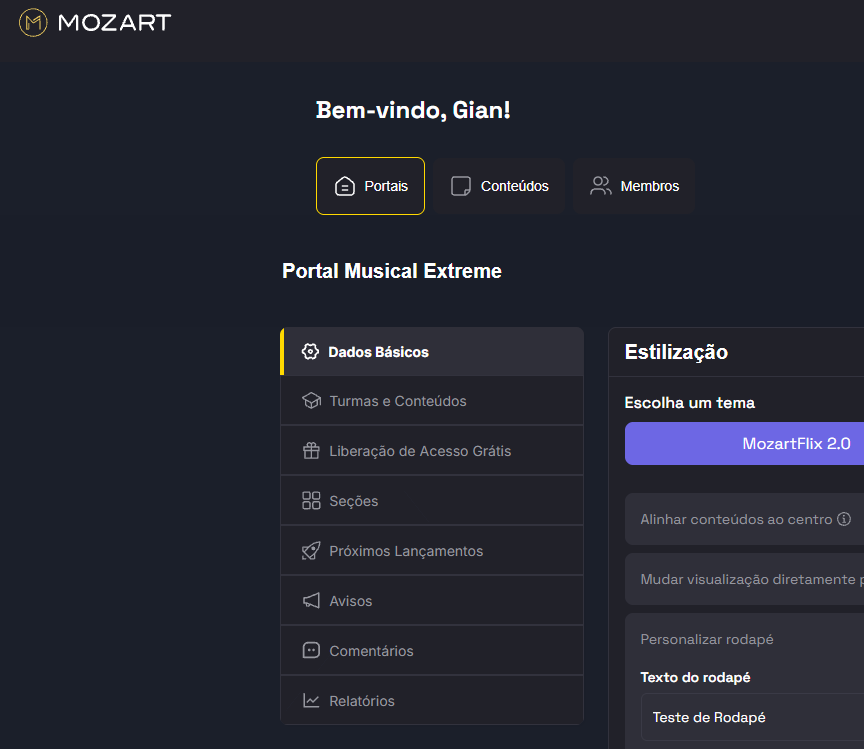
Task: Go to Liberação de Acesso Grátis section
Action: pos(420,451)
